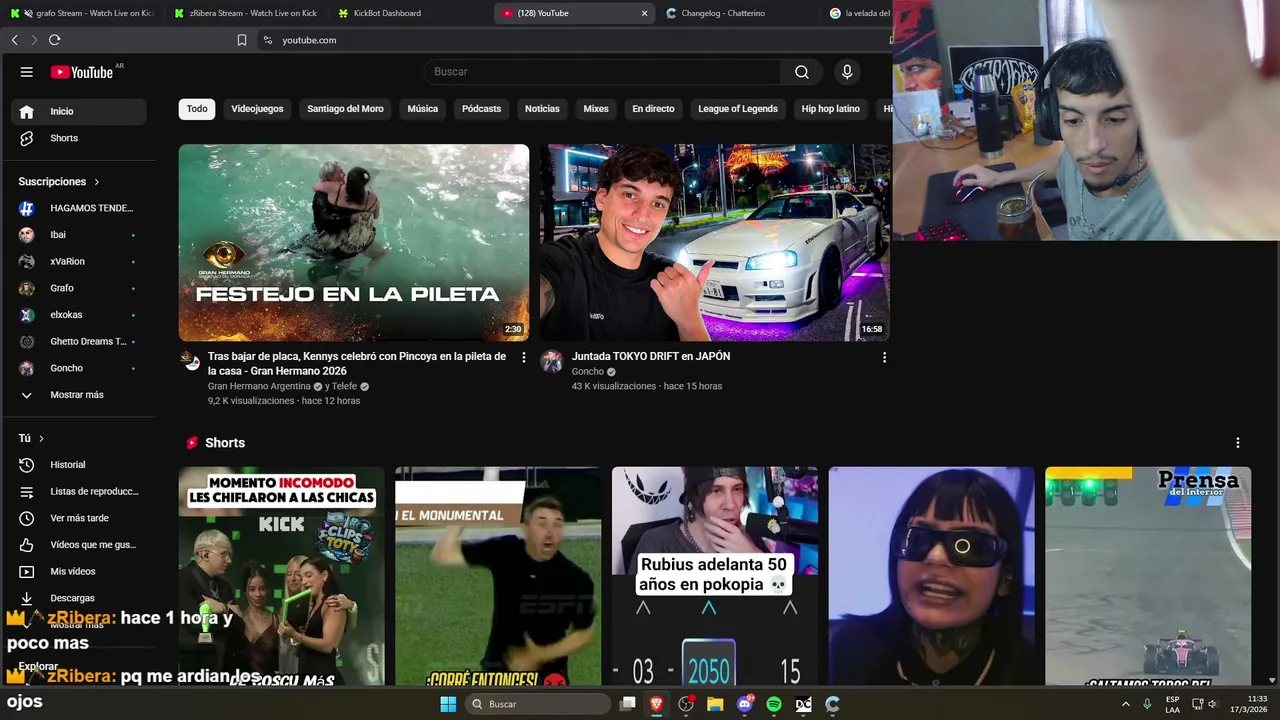Open Spotify from taskbar
The image size is (1280, 720).
click(774, 704)
